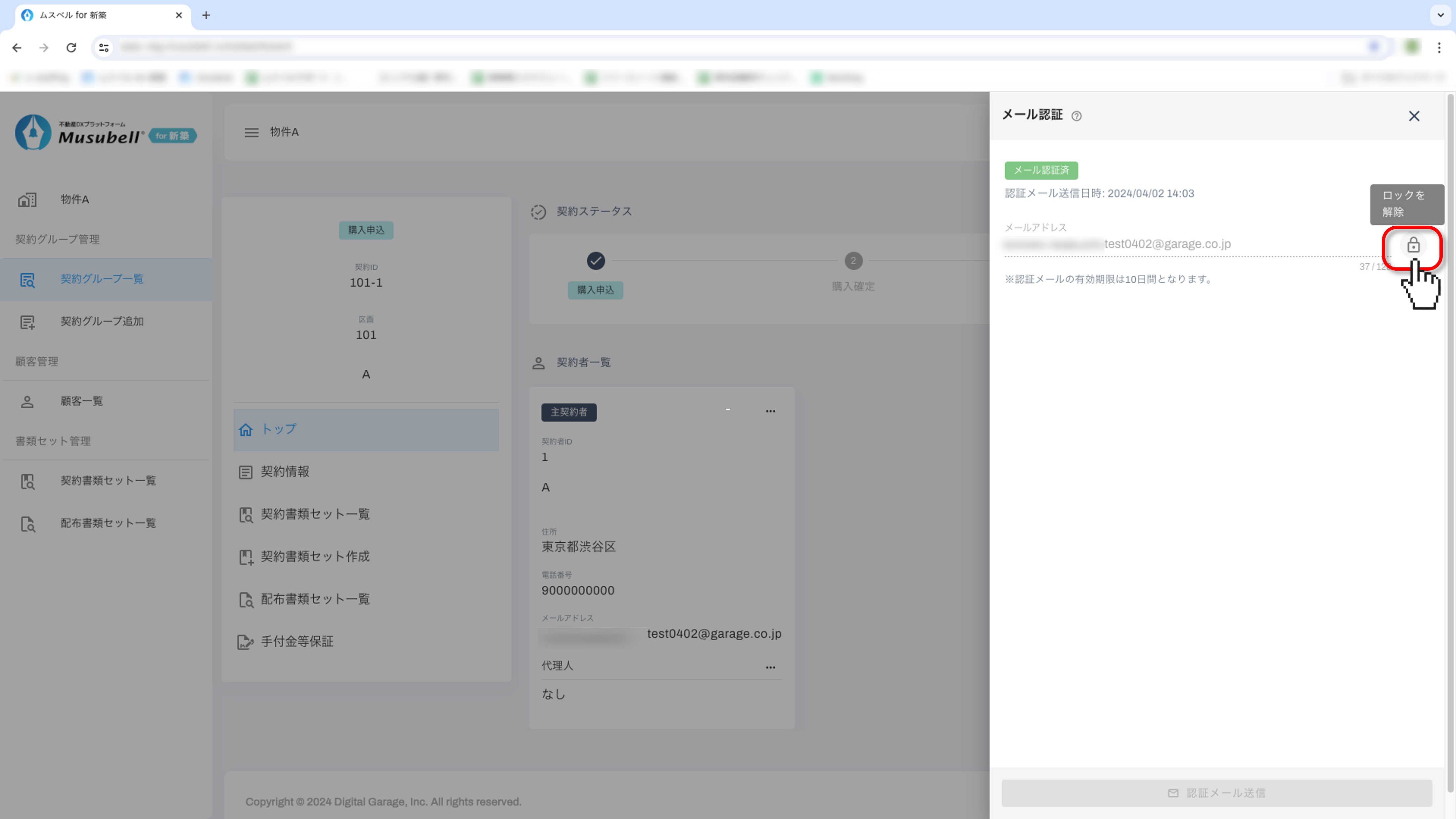This screenshot has width=1456, height=819.
Task: Click the help icon beside メール認証 title
Action: pyautogui.click(x=1076, y=116)
